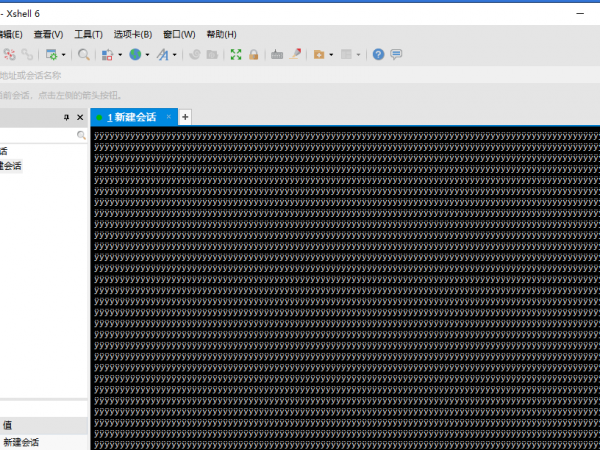Open the Help question mark icon

point(378,54)
